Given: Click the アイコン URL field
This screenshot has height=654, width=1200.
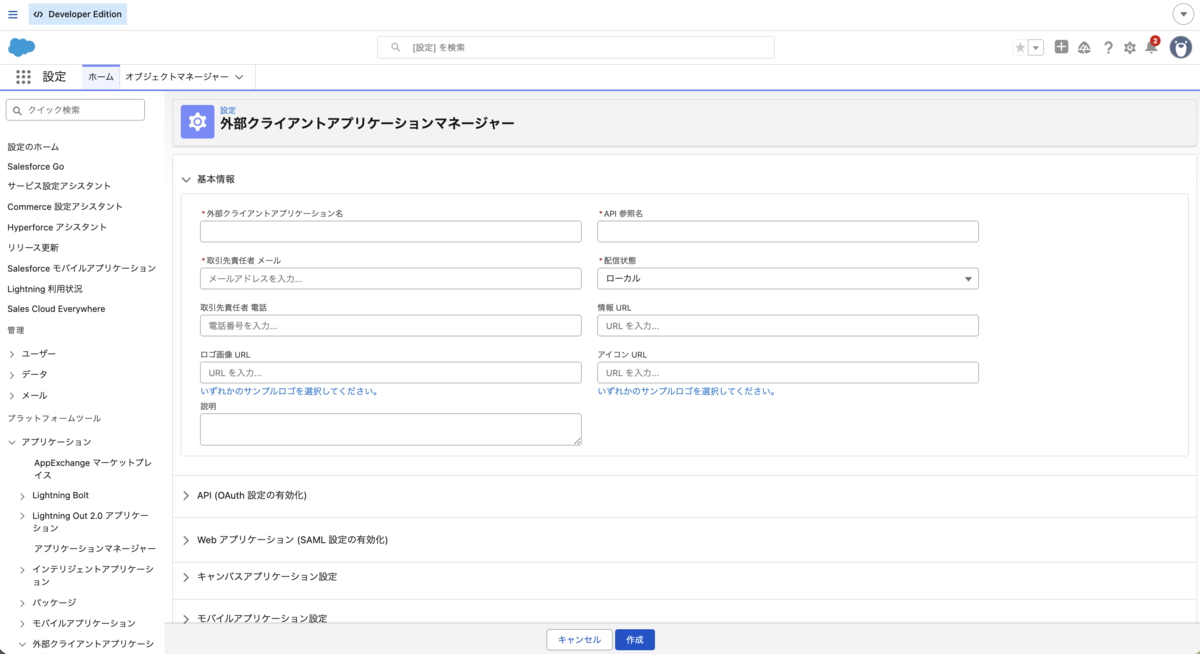Looking at the screenshot, I should coord(788,372).
